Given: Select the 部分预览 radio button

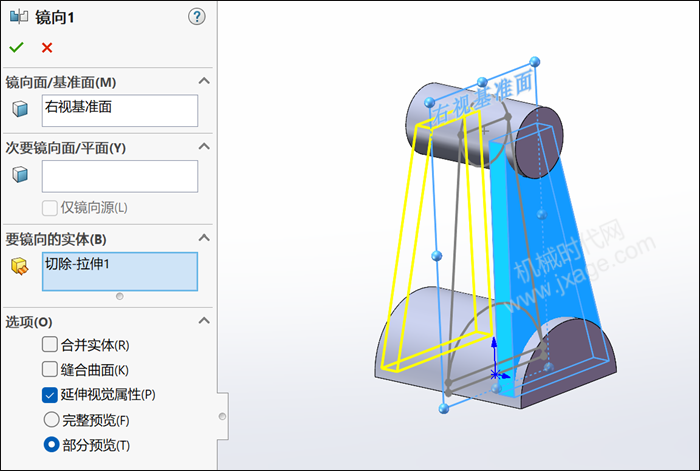Looking at the screenshot, I should (50, 444).
